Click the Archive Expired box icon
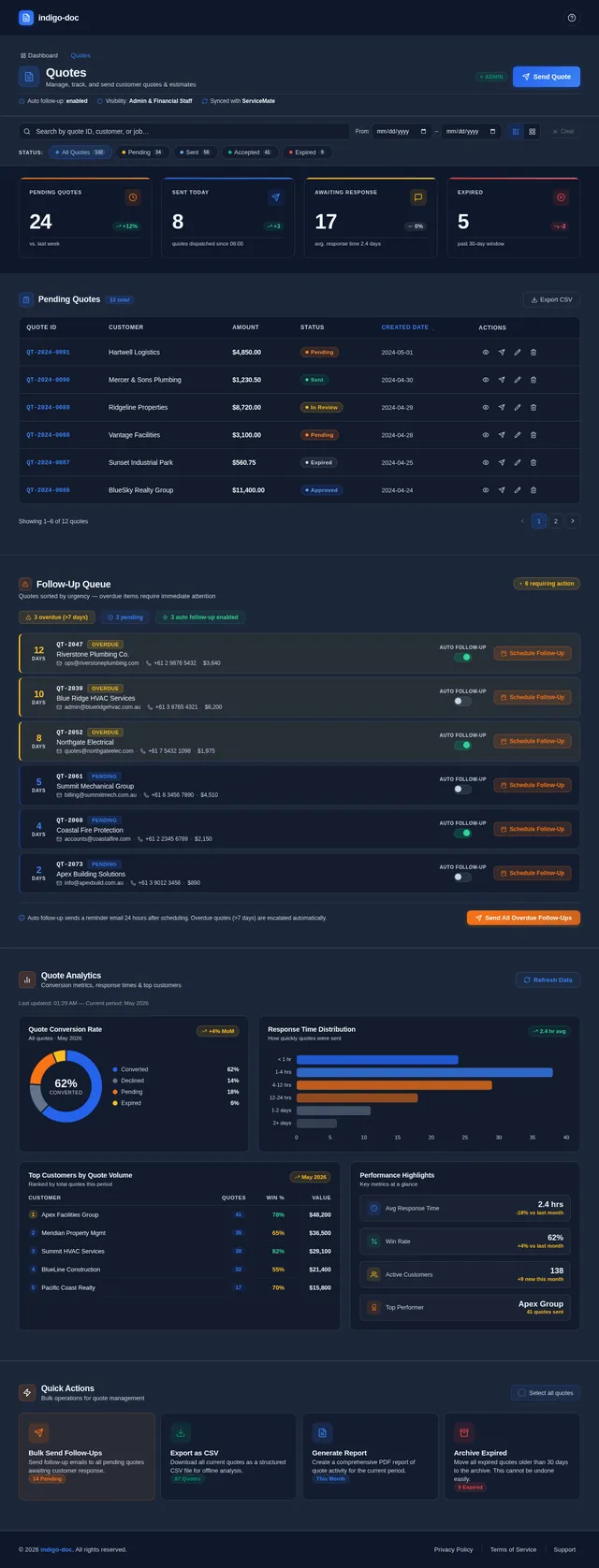The height and width of the screenshot is (1568, 599). (x=462, y=1432)
